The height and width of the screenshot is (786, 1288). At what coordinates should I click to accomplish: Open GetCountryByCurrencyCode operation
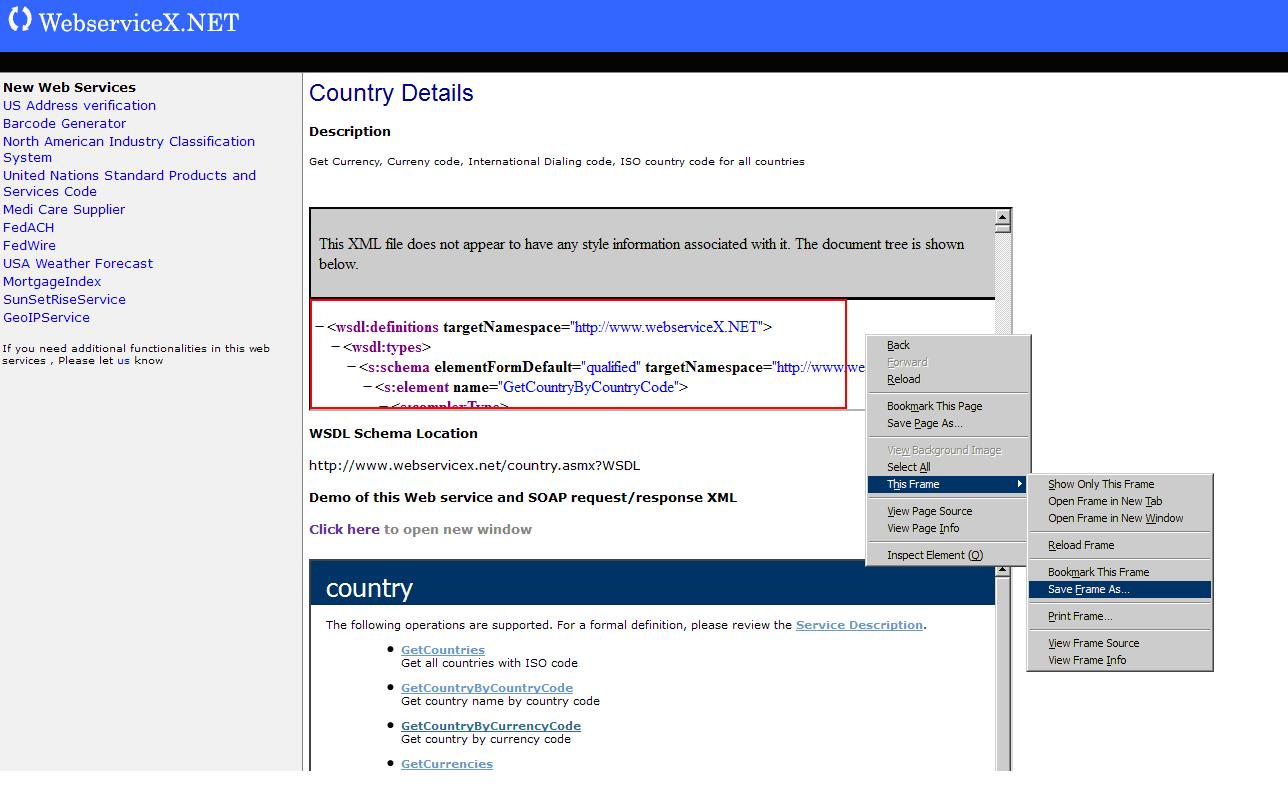491,726
